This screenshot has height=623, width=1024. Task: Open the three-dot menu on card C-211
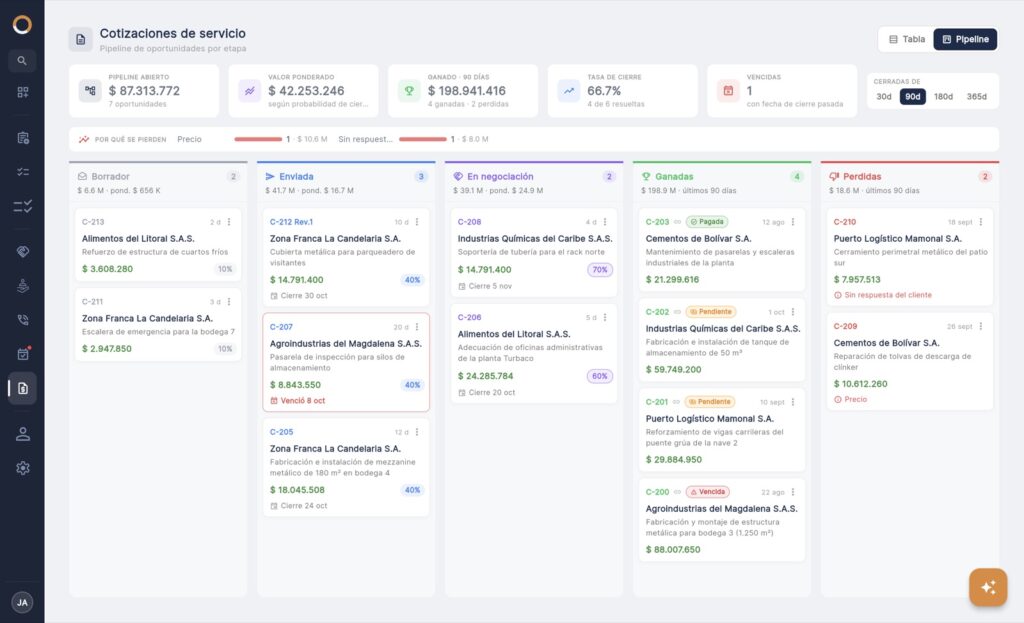point(229,302)
